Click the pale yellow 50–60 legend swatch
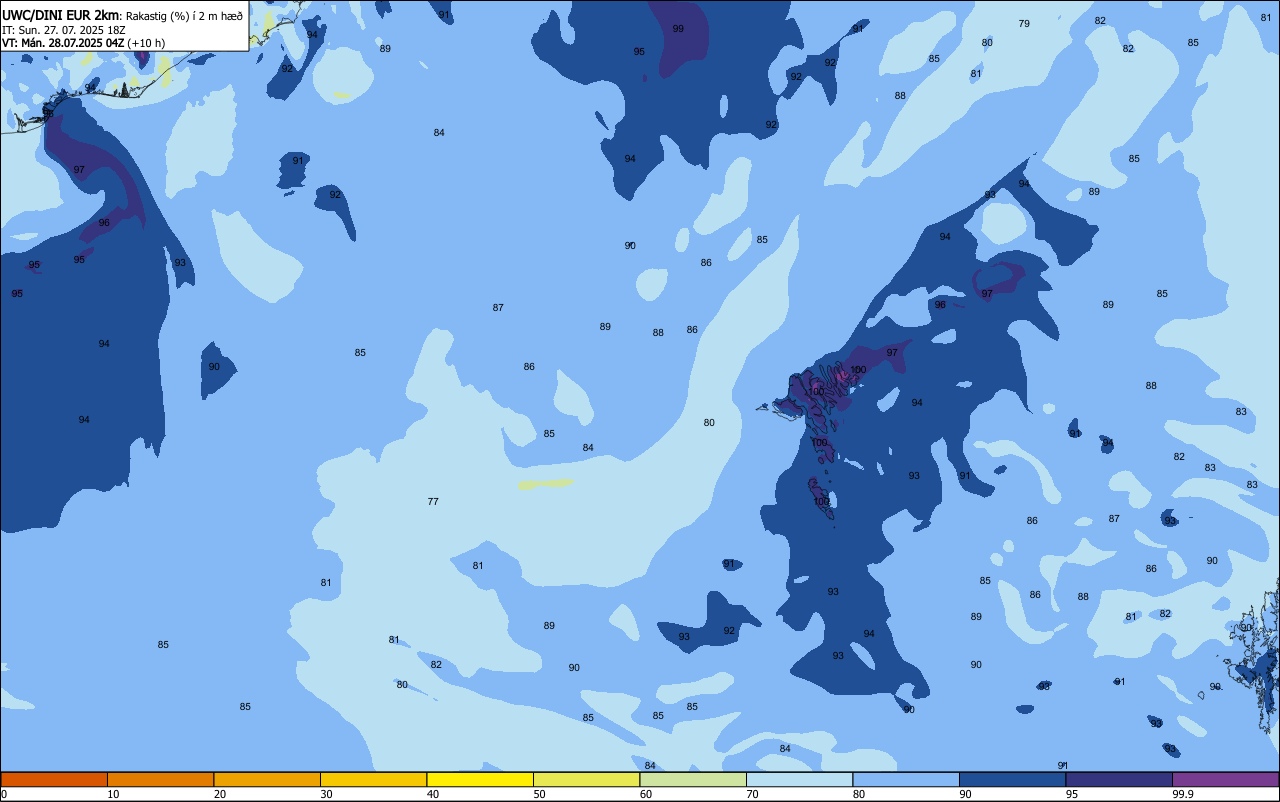Image resolution: width=1280 pixels, height=802 pixels. pos(586,779)
